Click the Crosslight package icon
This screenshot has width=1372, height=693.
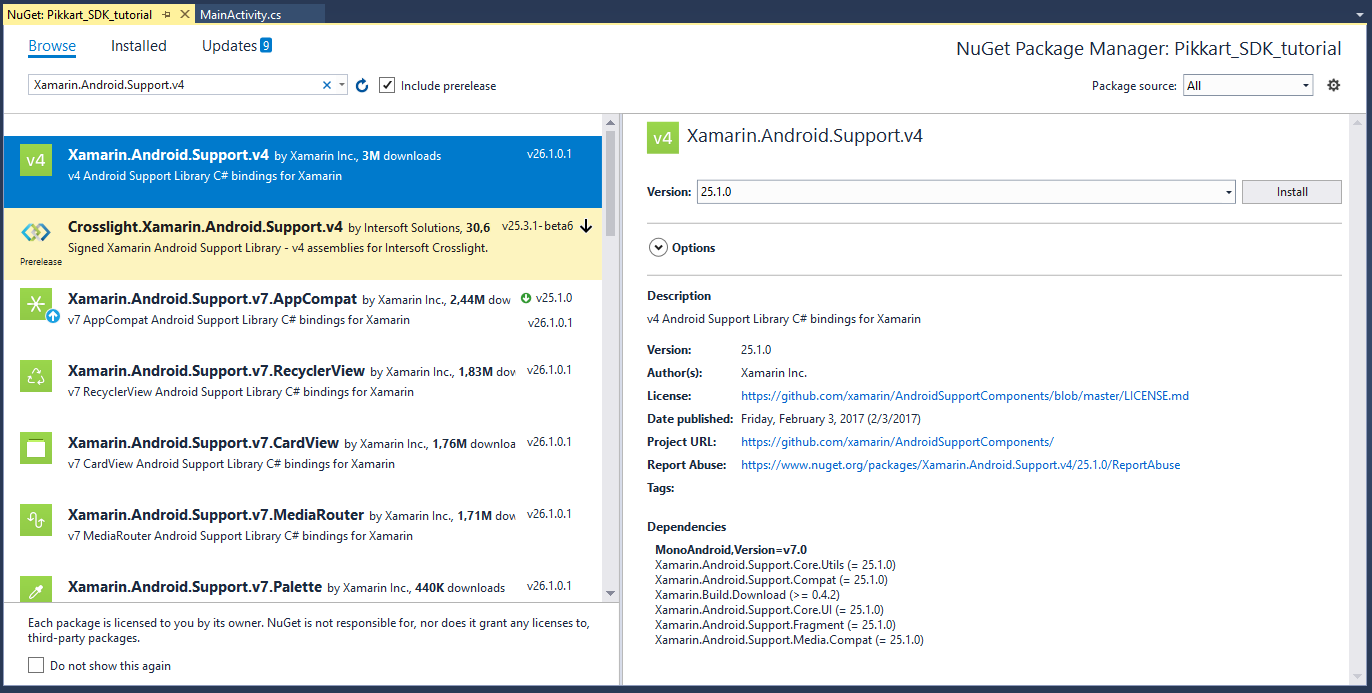(36, 232)
